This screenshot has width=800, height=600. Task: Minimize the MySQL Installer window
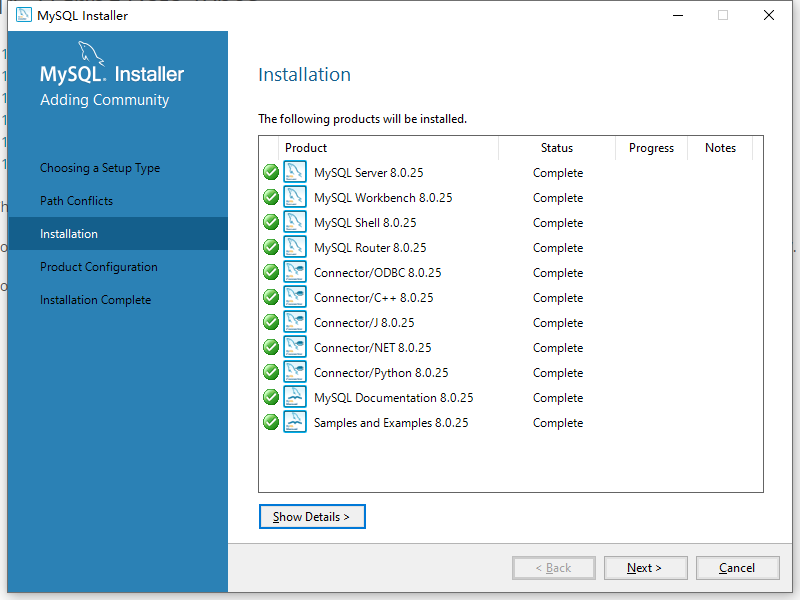pyautogui.click(x=678, y=15)
